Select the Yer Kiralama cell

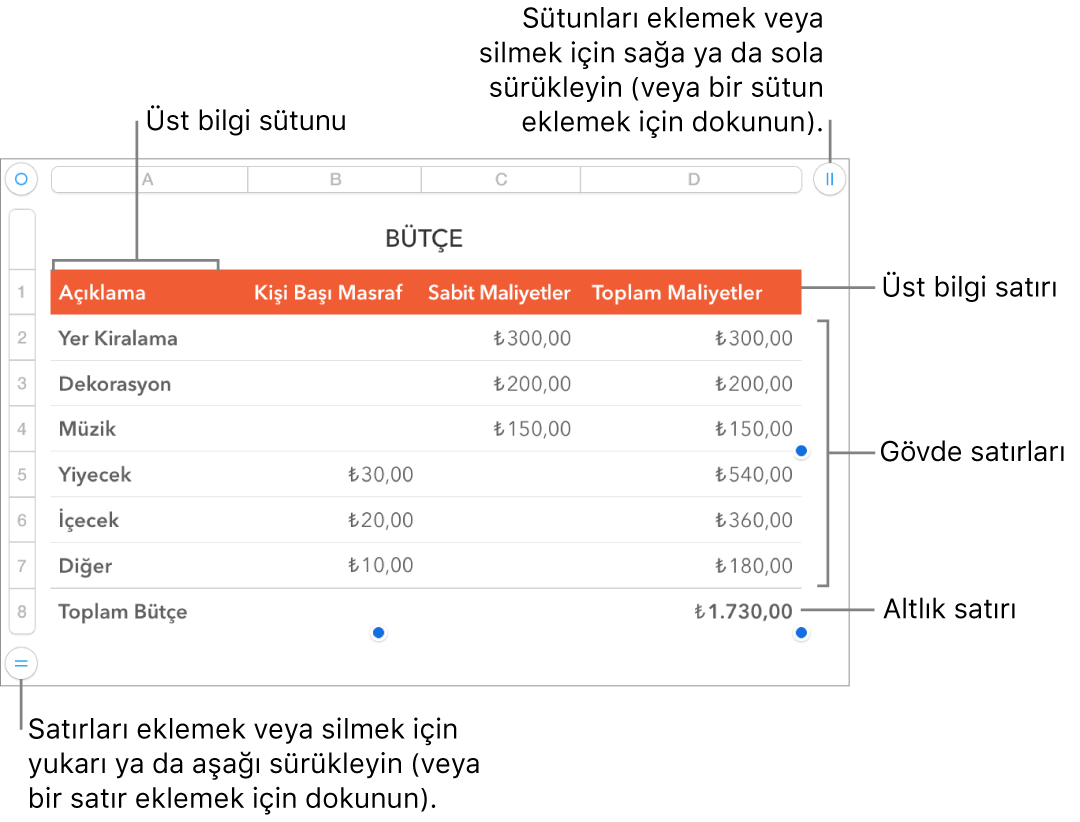coord(117,338)
